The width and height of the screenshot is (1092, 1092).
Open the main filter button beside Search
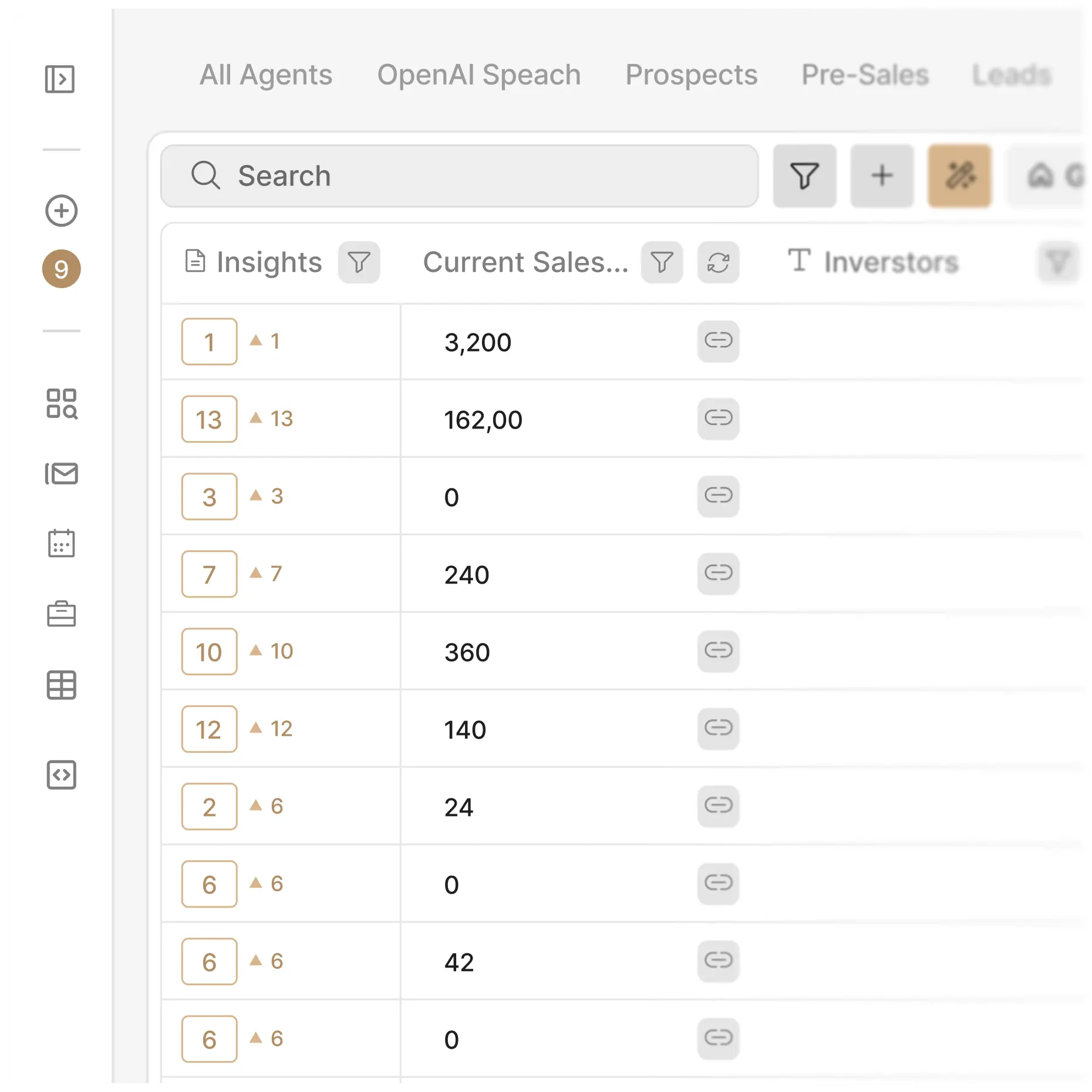pos(804,176)
